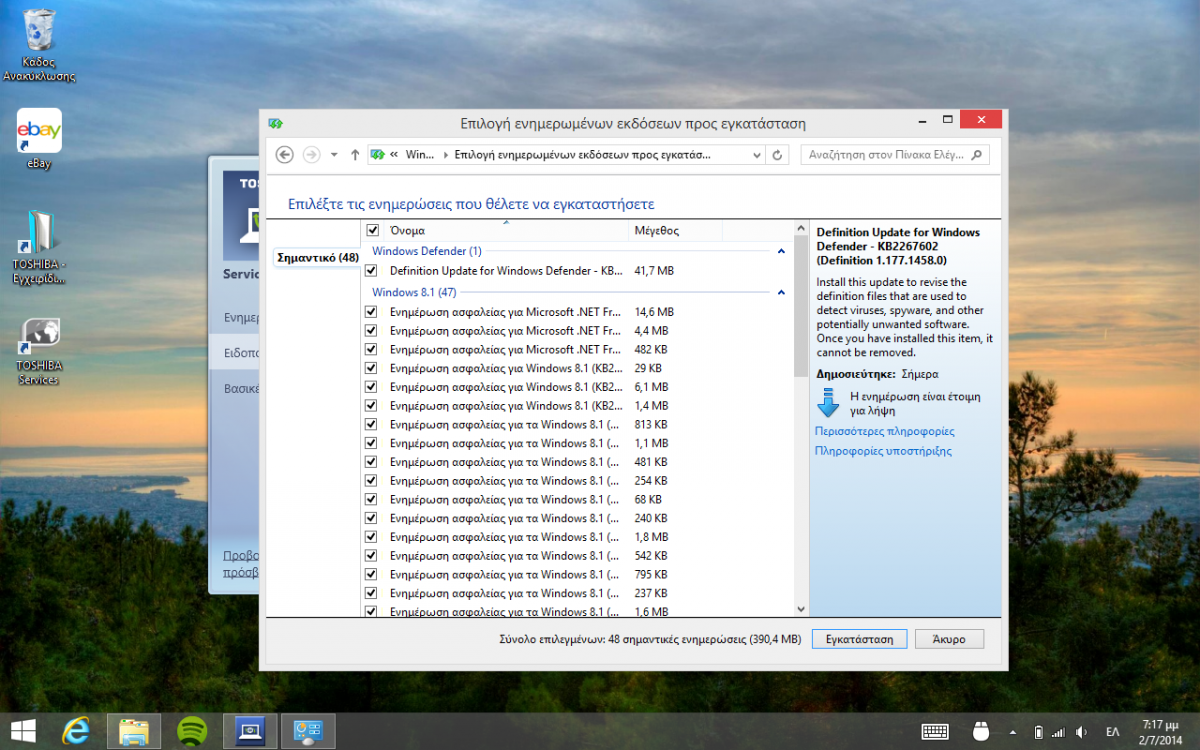Screen dimensions: 1200x750
Task: Uncheck the Definition Update for Windows Defender checkbox
Action: coord(372,271)
